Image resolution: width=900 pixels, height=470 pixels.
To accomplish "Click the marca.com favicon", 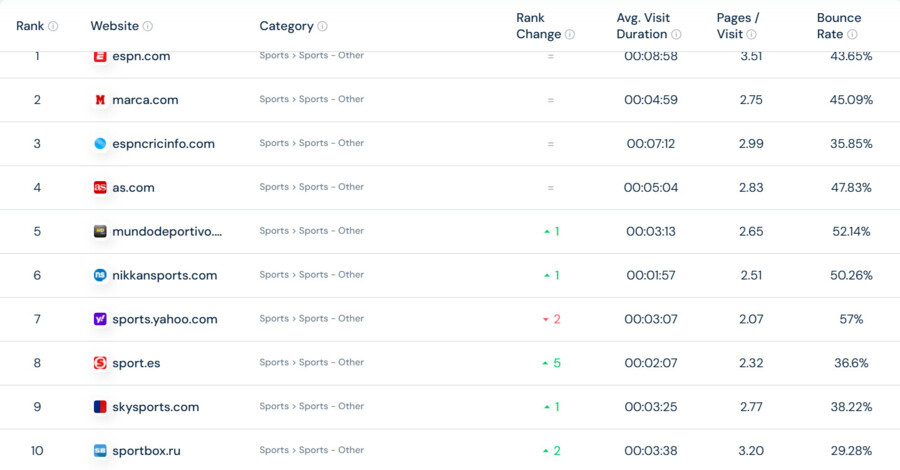I will (100, 100).
